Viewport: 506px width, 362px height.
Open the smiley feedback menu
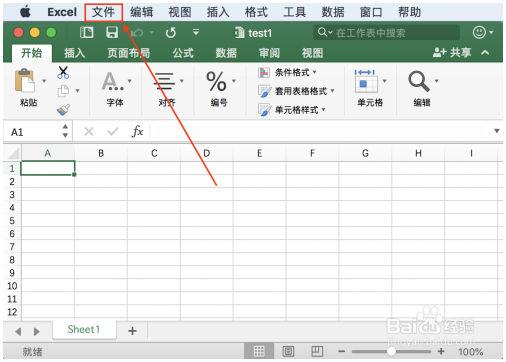click(x=483, y=32)
